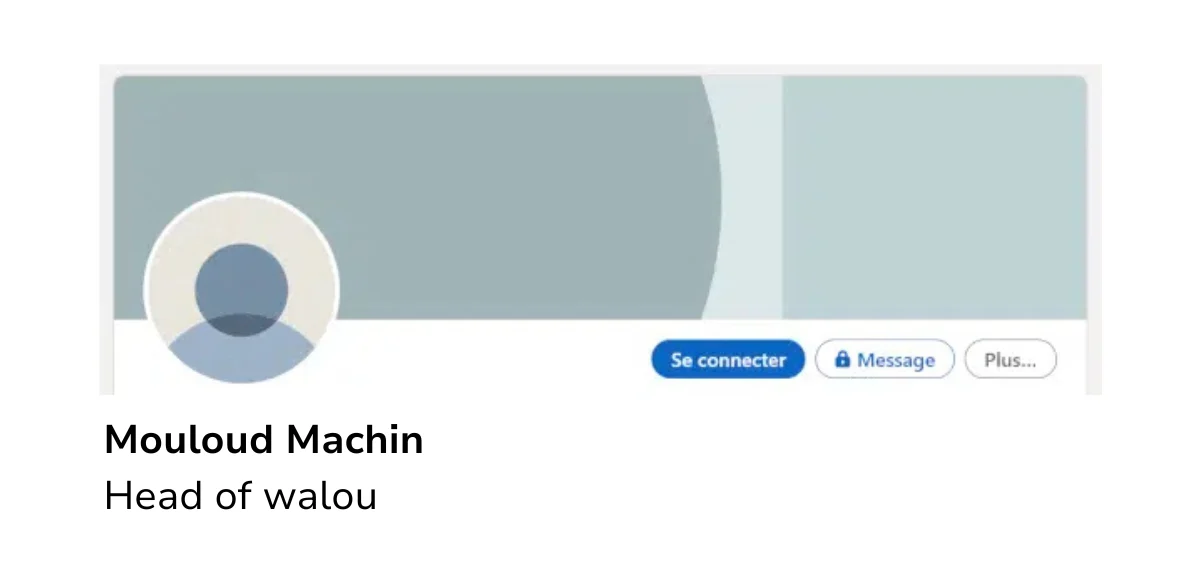Image resolution: width=1200 pixels, height=567 pixels.
Task: Open the default profile avatar picture
Action: 242,290
